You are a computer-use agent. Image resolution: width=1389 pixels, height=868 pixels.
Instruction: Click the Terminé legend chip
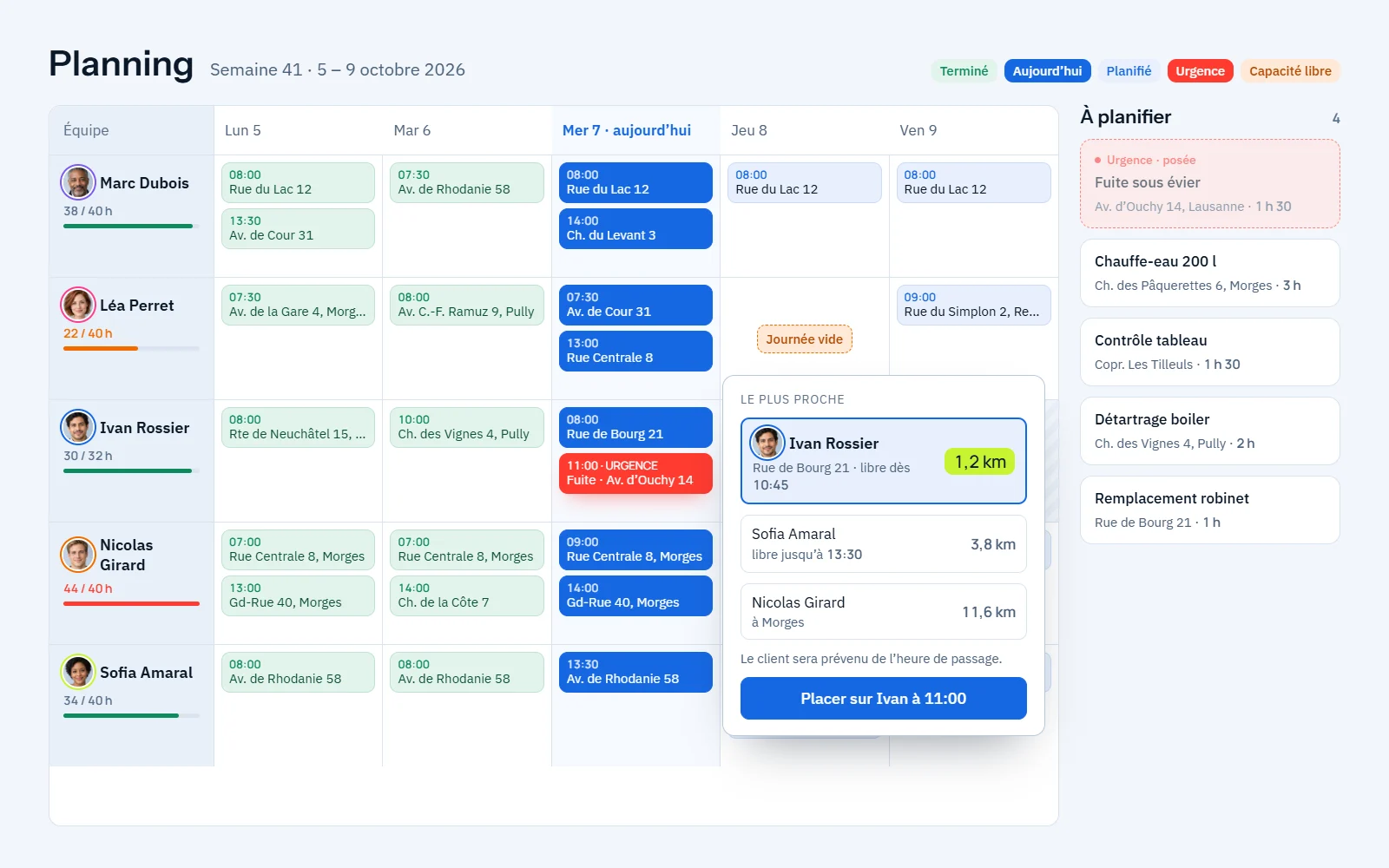pos(964,71)
